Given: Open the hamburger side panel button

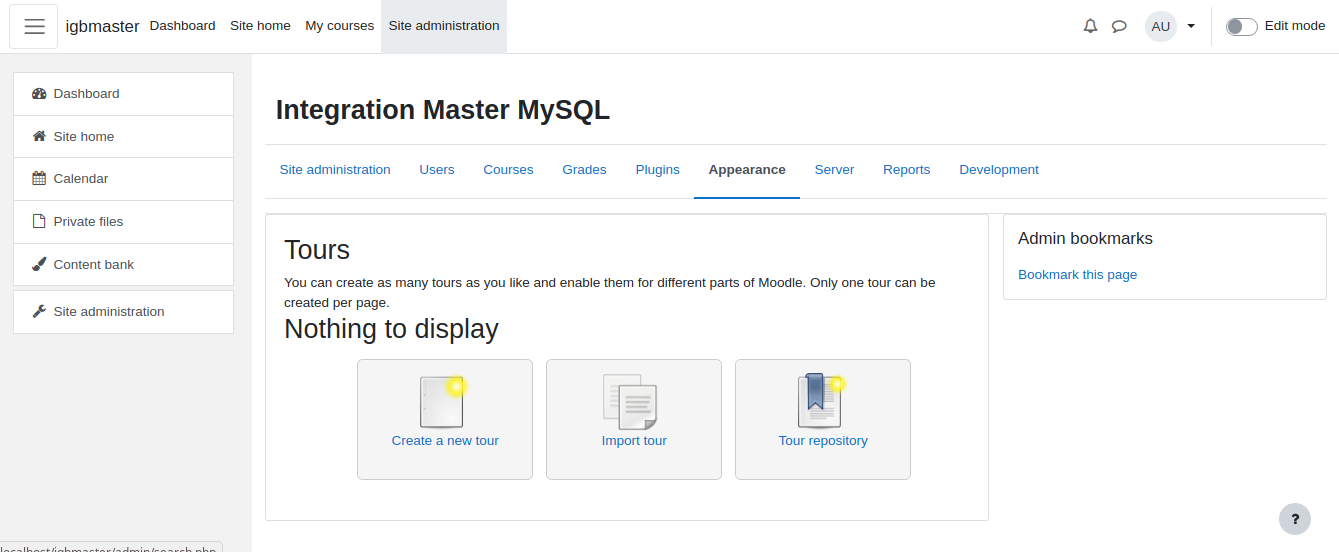Looking at the screenshot, I should click(x=34, y=26).
